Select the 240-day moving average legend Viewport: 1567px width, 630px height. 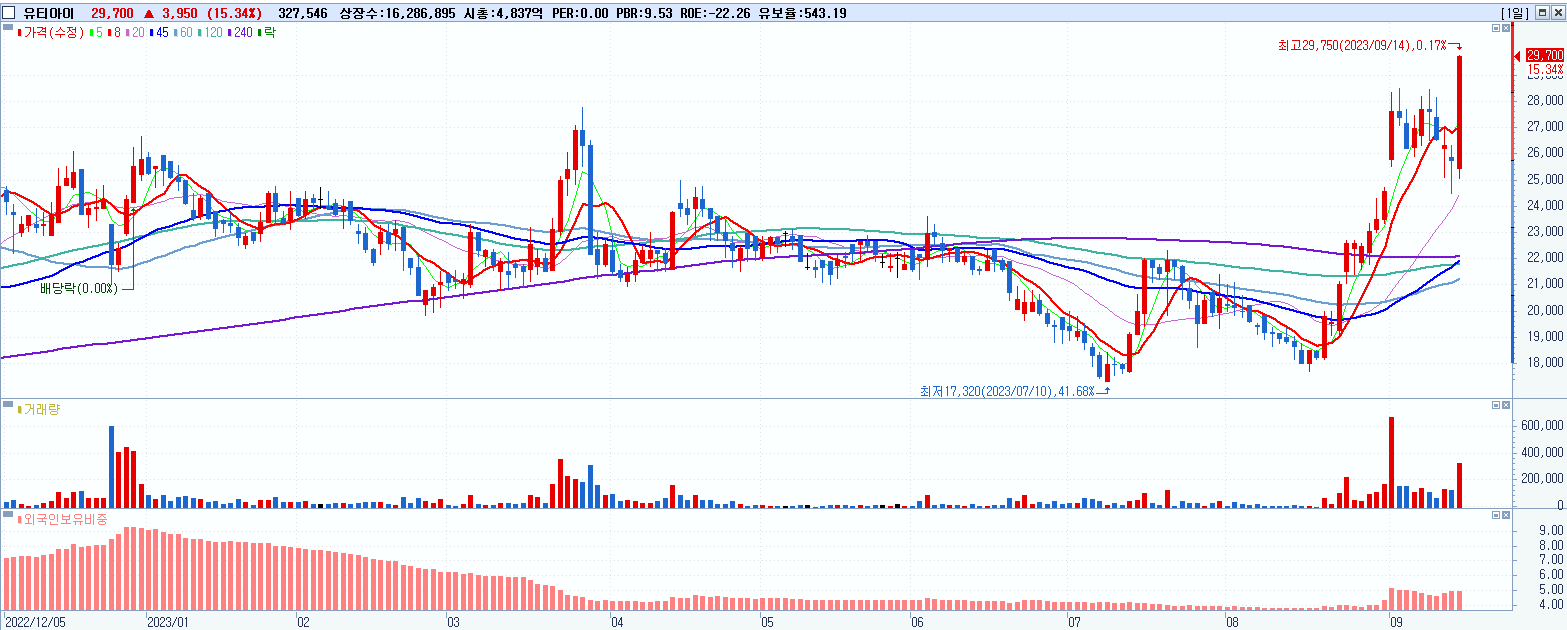(241, 33)
